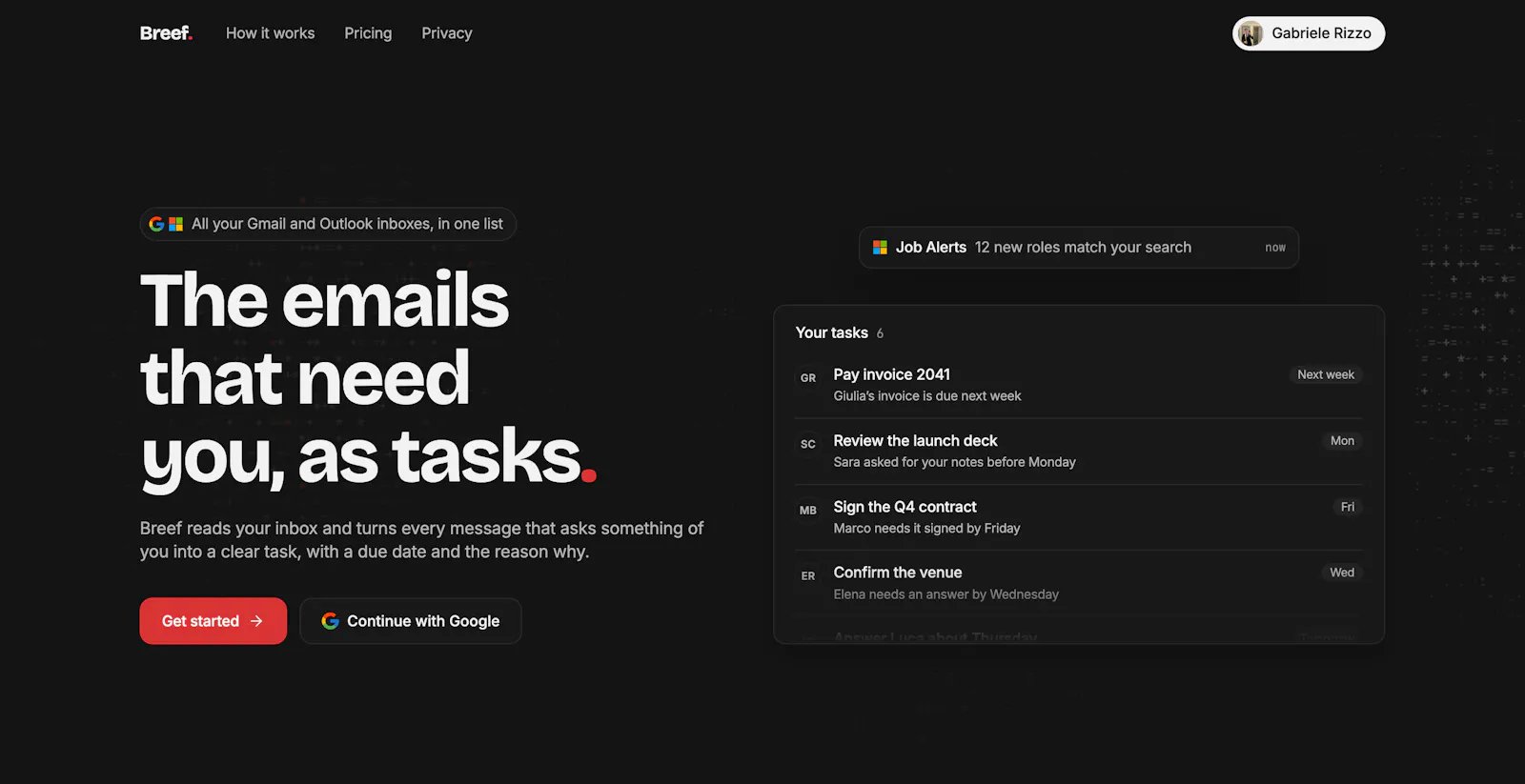Click the Microsoft logo in the inbox badge
Image resolution: width=1525 pixels, height=784 pixels.
coord(175,224)
